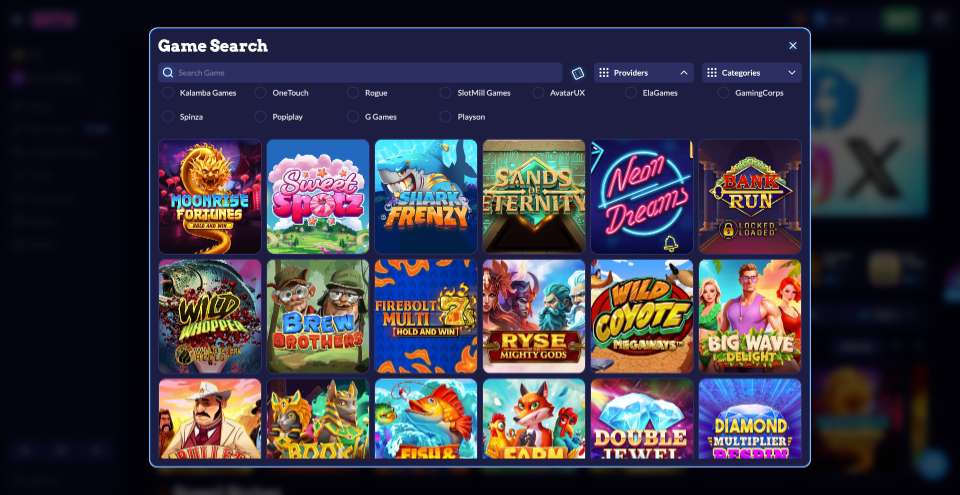Select the ElaGames provider radio
Viewport: 960px width, 495px height.
click(x=631, y=93)
